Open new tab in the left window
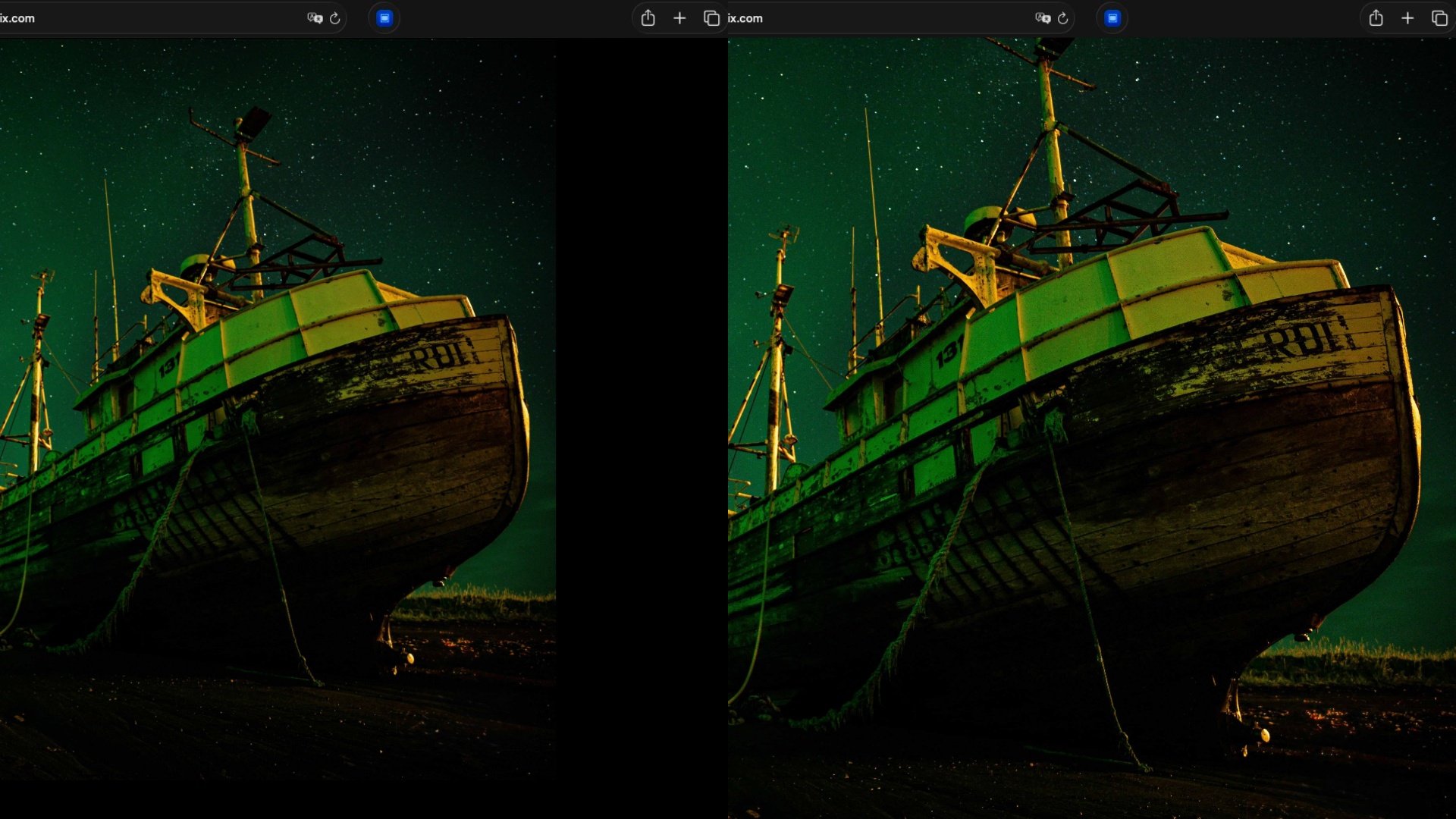Screen dimensions: 1456x819 679,18
